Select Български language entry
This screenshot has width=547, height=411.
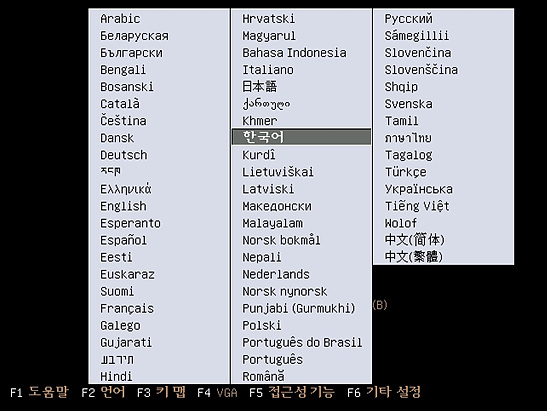pyautogui.click(x=132, y=53)
